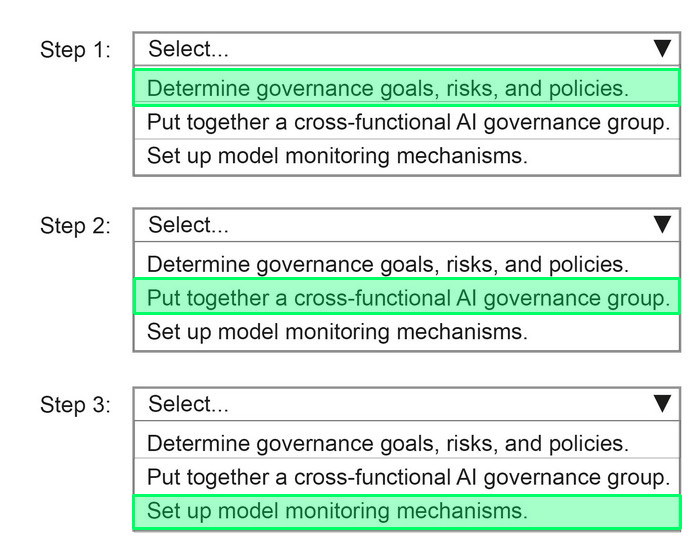Select highlighted model monitoring option in Step 3
700x546 pixels.
407,512
